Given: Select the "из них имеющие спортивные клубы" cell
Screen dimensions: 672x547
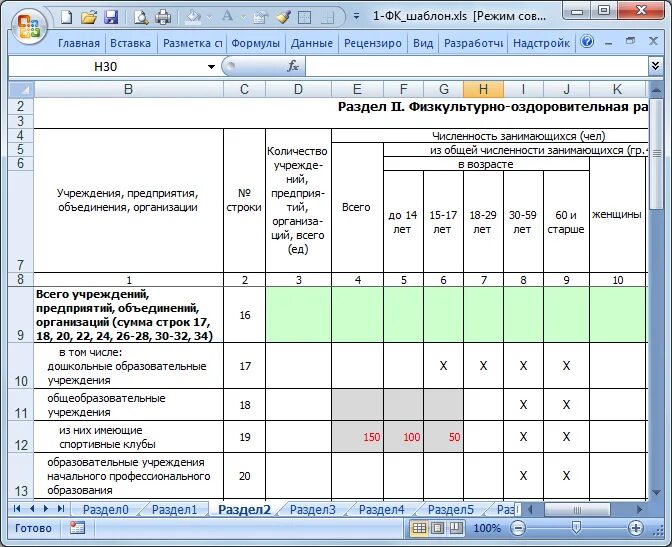Looking at the screenshot, I should [x=128, y=436].
